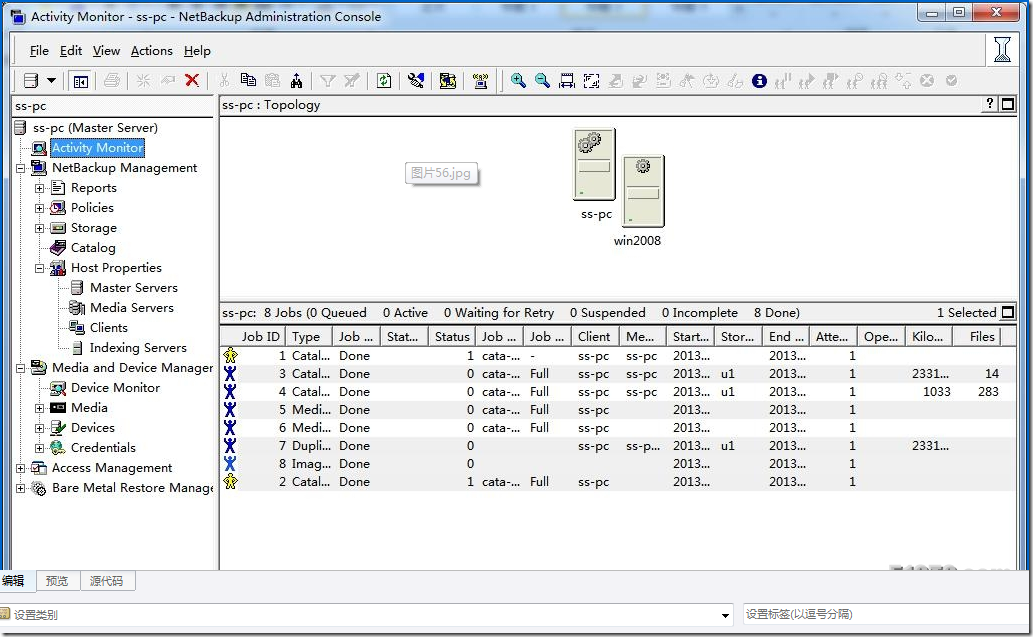This screenshot has height=637, width=1033.
Task: Expand the Storage node
Action: point(40,228)
